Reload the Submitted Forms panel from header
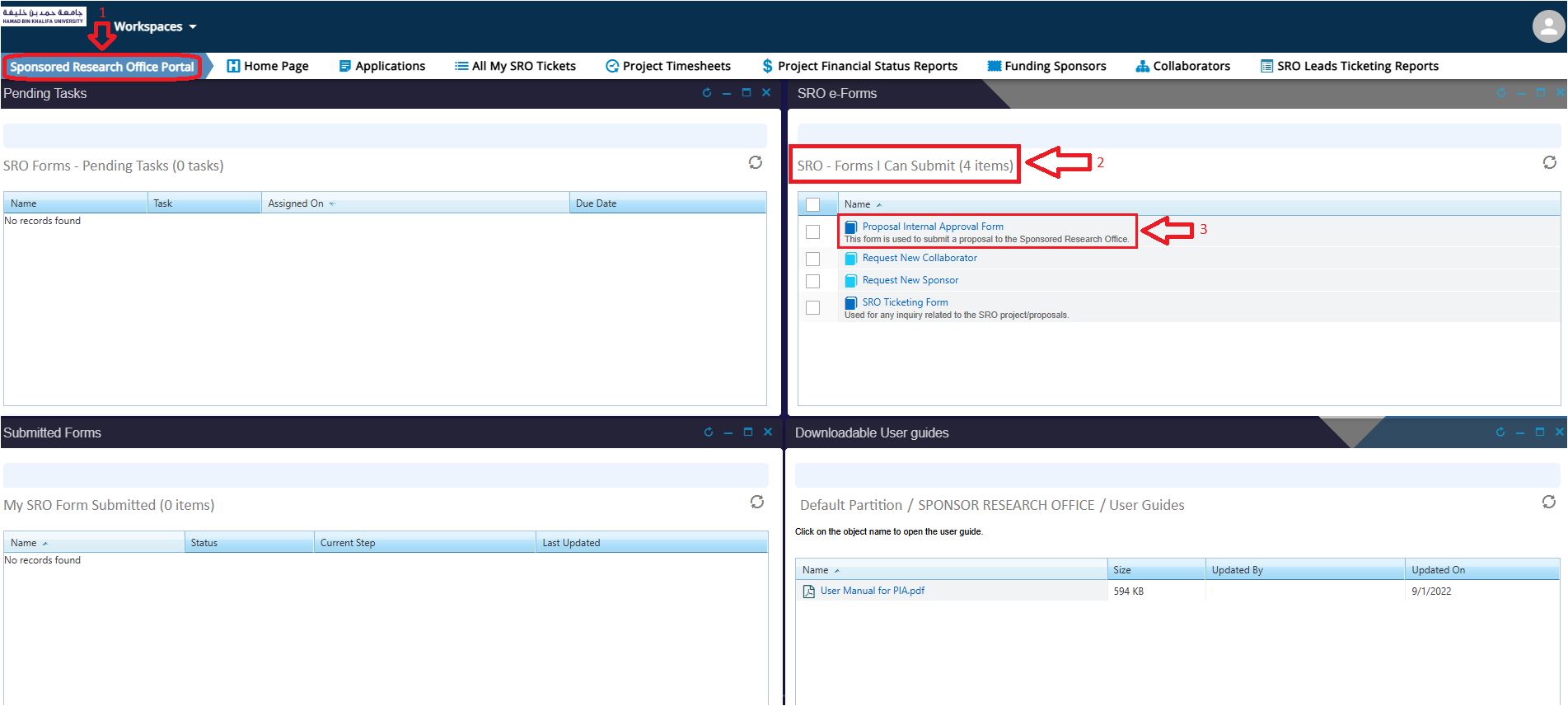The image size is (1568, 706). pos(708,432)
